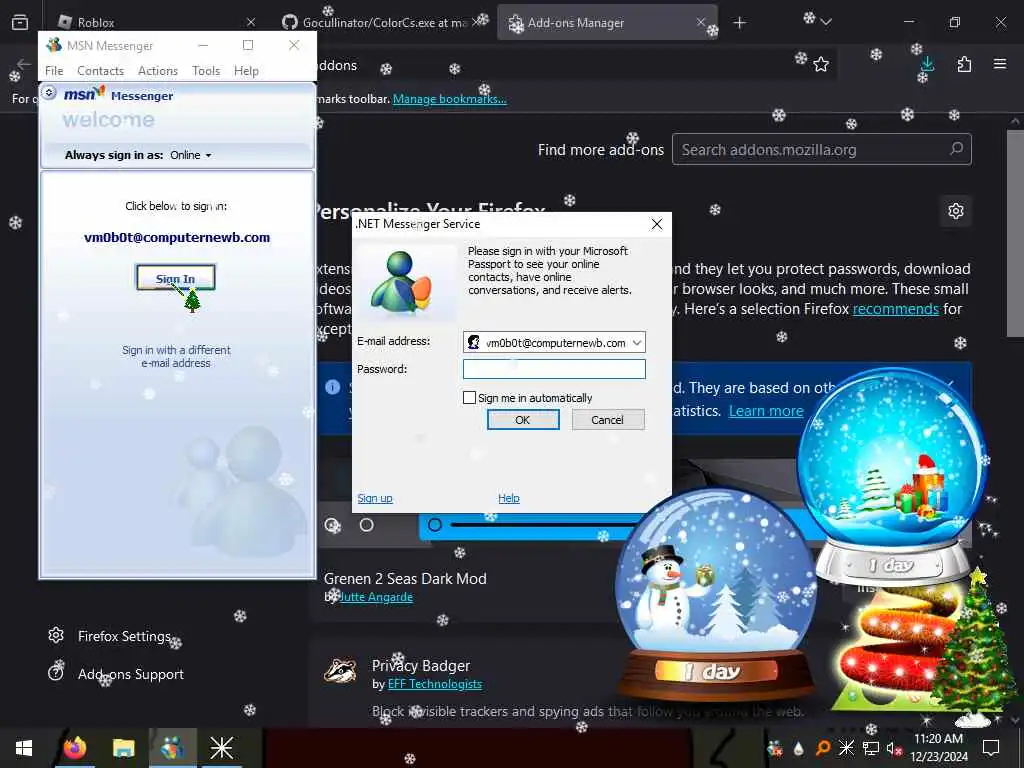1024x768 pixels.
Task: Click the MSN Messenger taskbar icon
Action: click(172, 748)
